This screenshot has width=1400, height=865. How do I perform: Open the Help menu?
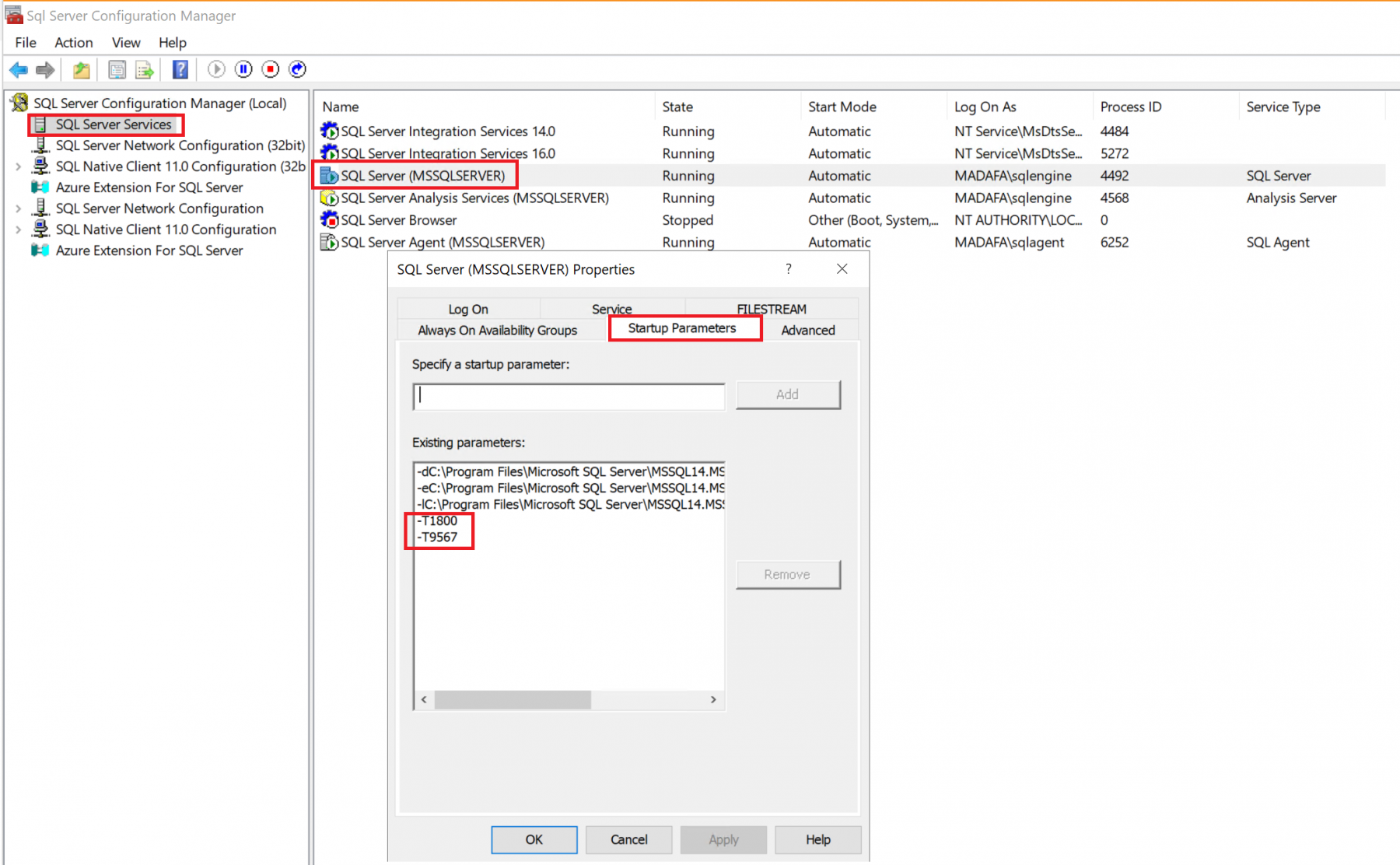[x=173, y=43]
